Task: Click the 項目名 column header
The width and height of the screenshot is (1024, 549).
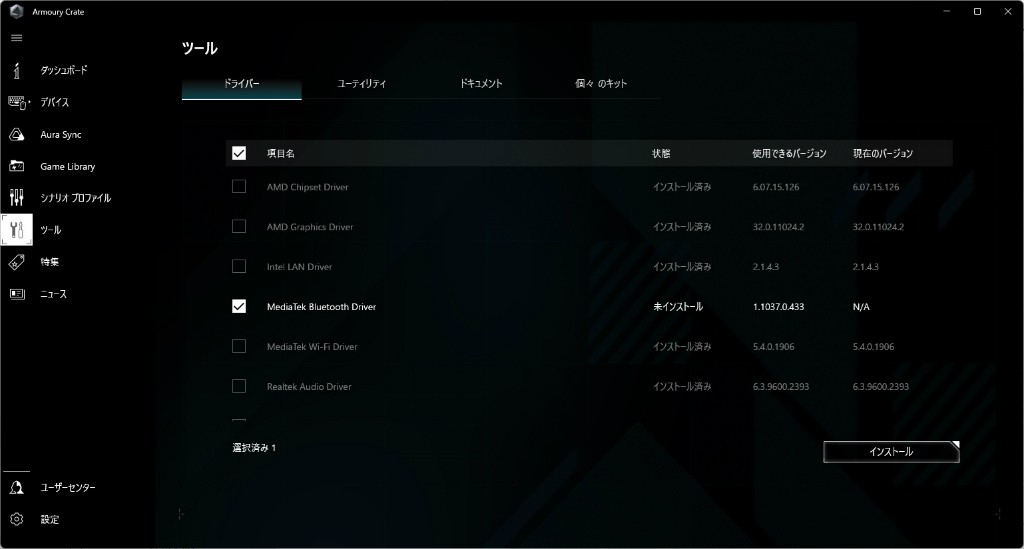Action: tap(281, 153)
